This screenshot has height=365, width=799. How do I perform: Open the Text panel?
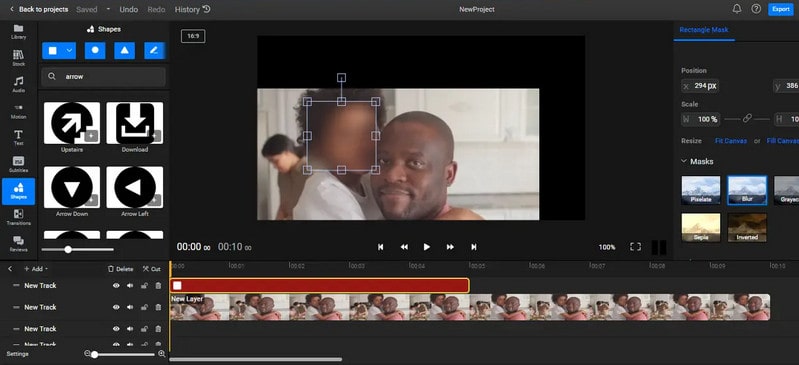click(x=18, y=138)
